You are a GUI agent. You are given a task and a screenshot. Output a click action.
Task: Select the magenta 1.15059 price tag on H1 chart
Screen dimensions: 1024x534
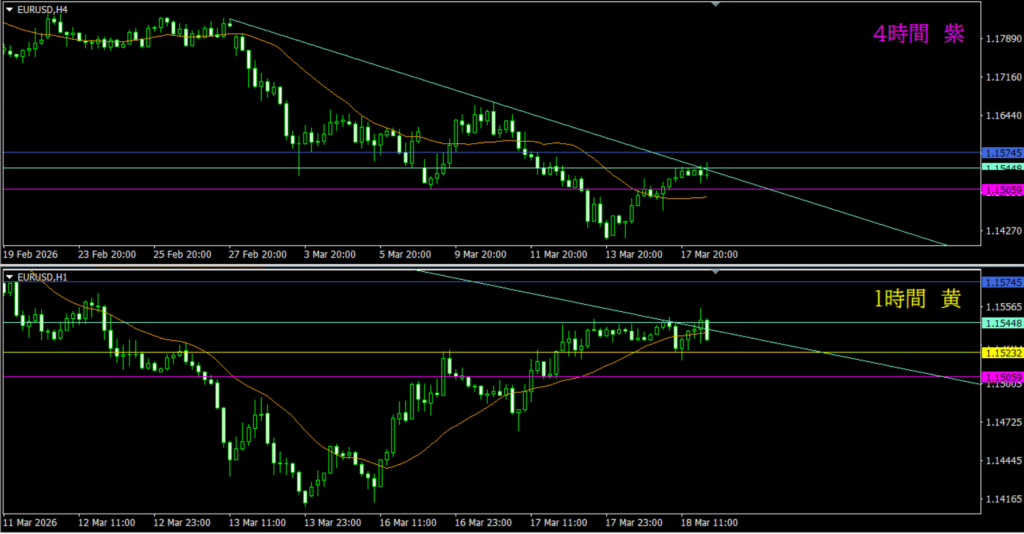[x=1001, y=377]
